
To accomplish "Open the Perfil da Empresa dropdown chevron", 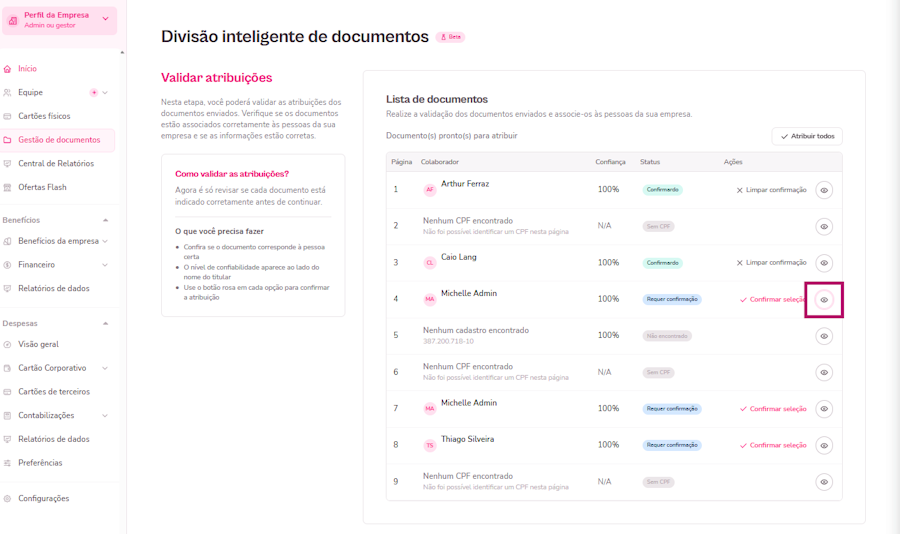I will [106, 19].
